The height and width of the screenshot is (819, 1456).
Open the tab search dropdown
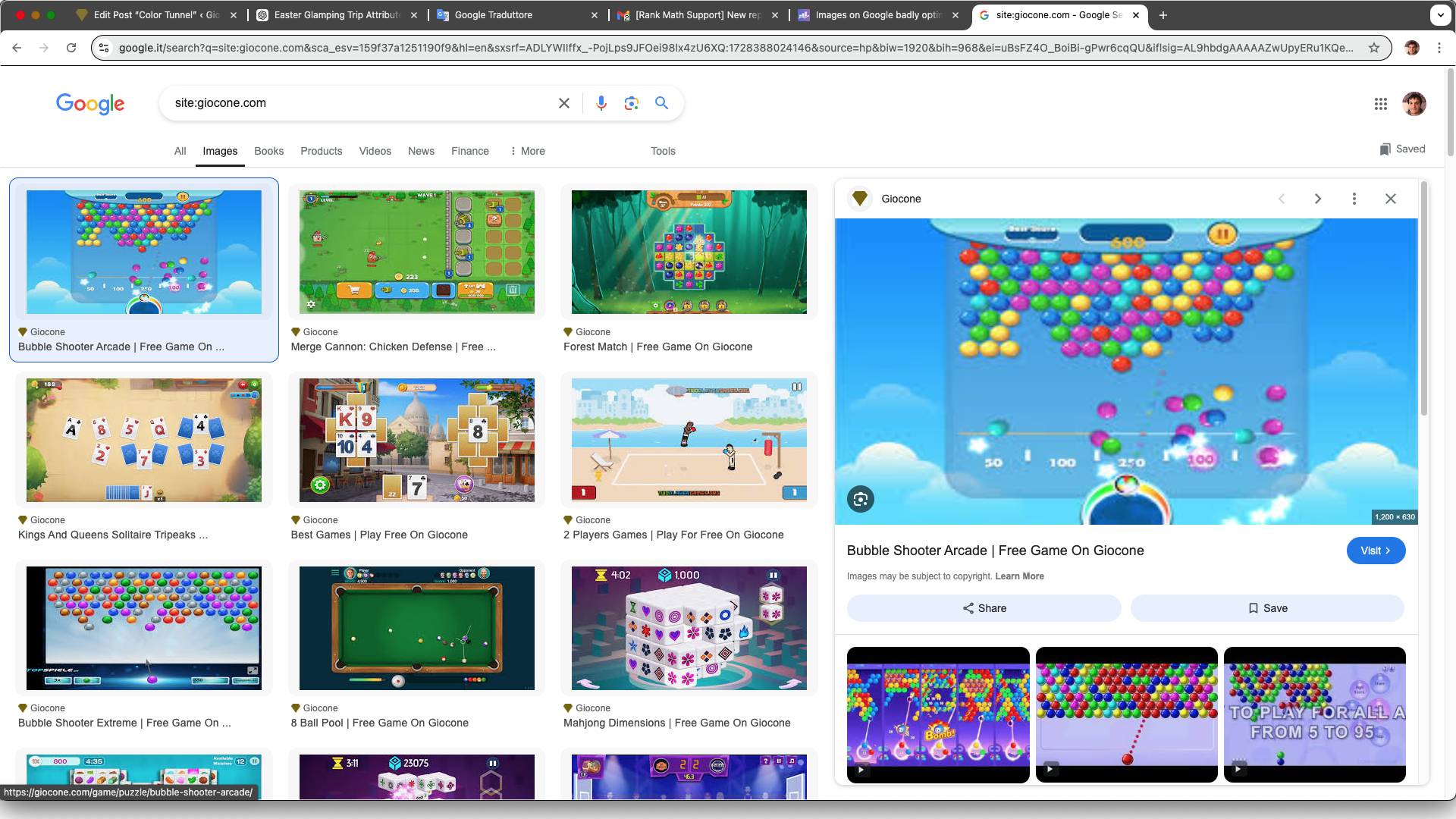point(1440,15)
